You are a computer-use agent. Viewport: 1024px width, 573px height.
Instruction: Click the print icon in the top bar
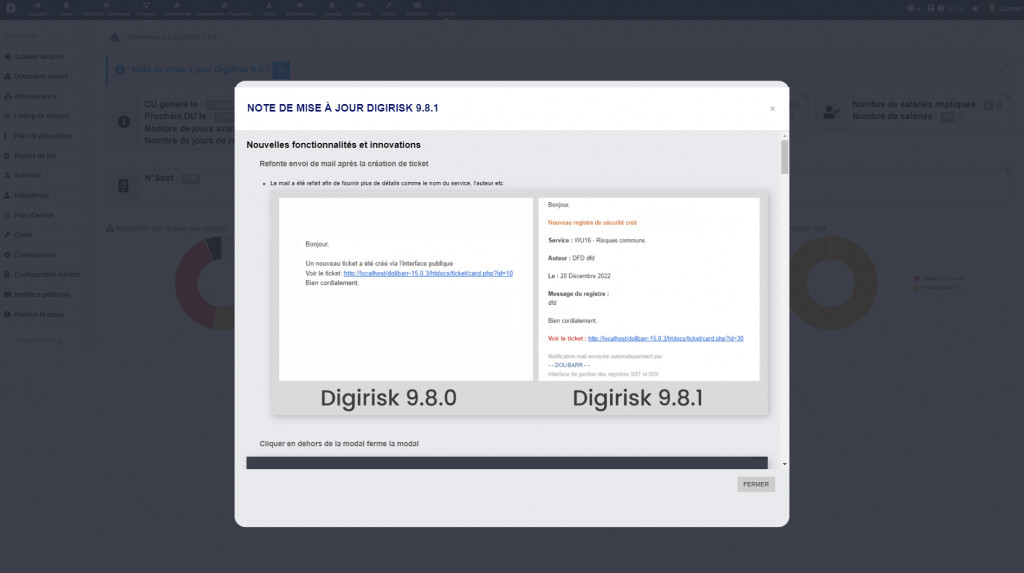click(x=931, y=8)
